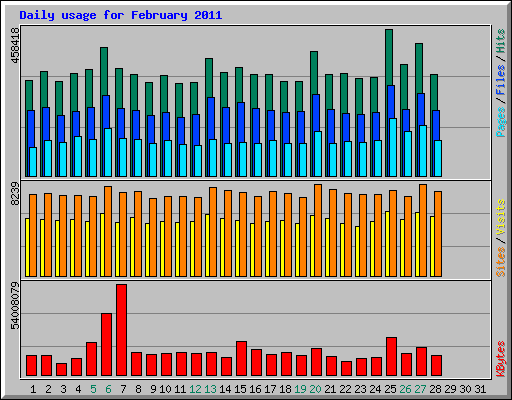Viewport: 512px width, 400px height.
Task: Click day 24 on the x-axis
Action: point(375,389)
